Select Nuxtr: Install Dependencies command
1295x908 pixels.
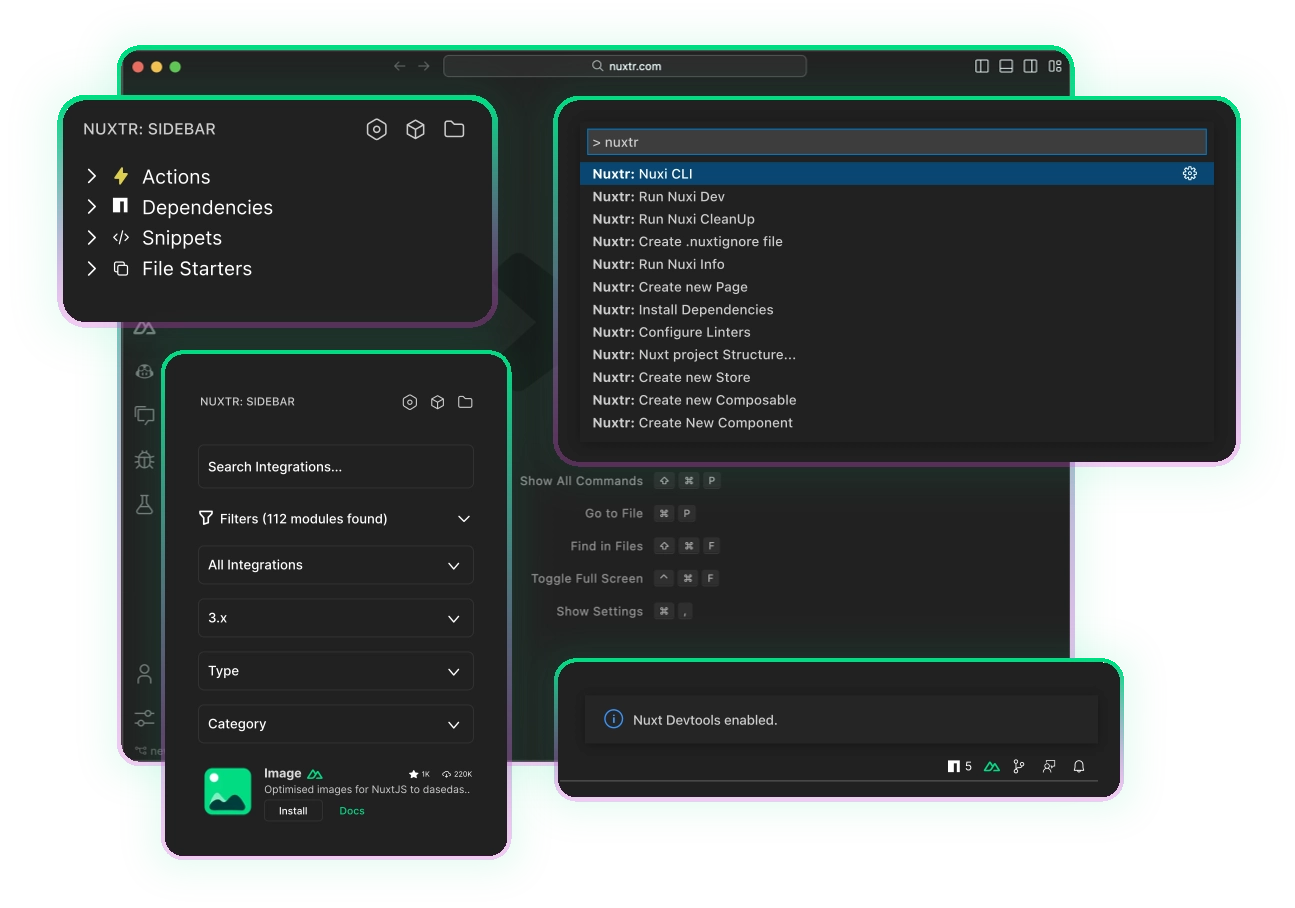896,309
